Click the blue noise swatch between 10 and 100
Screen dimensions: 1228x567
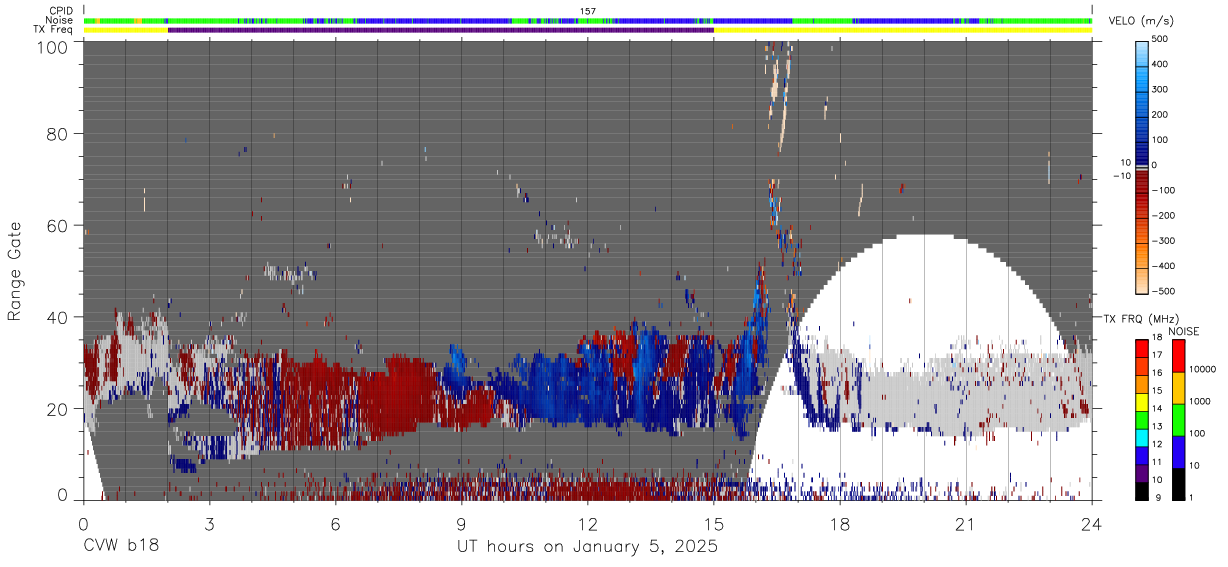(x=1177, y=450)
